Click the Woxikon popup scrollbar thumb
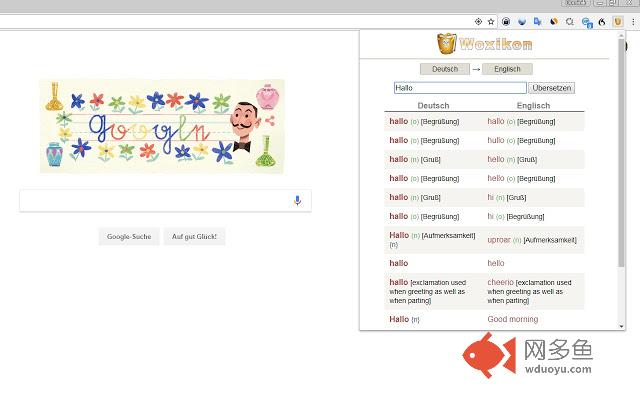Viewport: 640px width, 400px height. pyautogui.click(x=621, y=153)
